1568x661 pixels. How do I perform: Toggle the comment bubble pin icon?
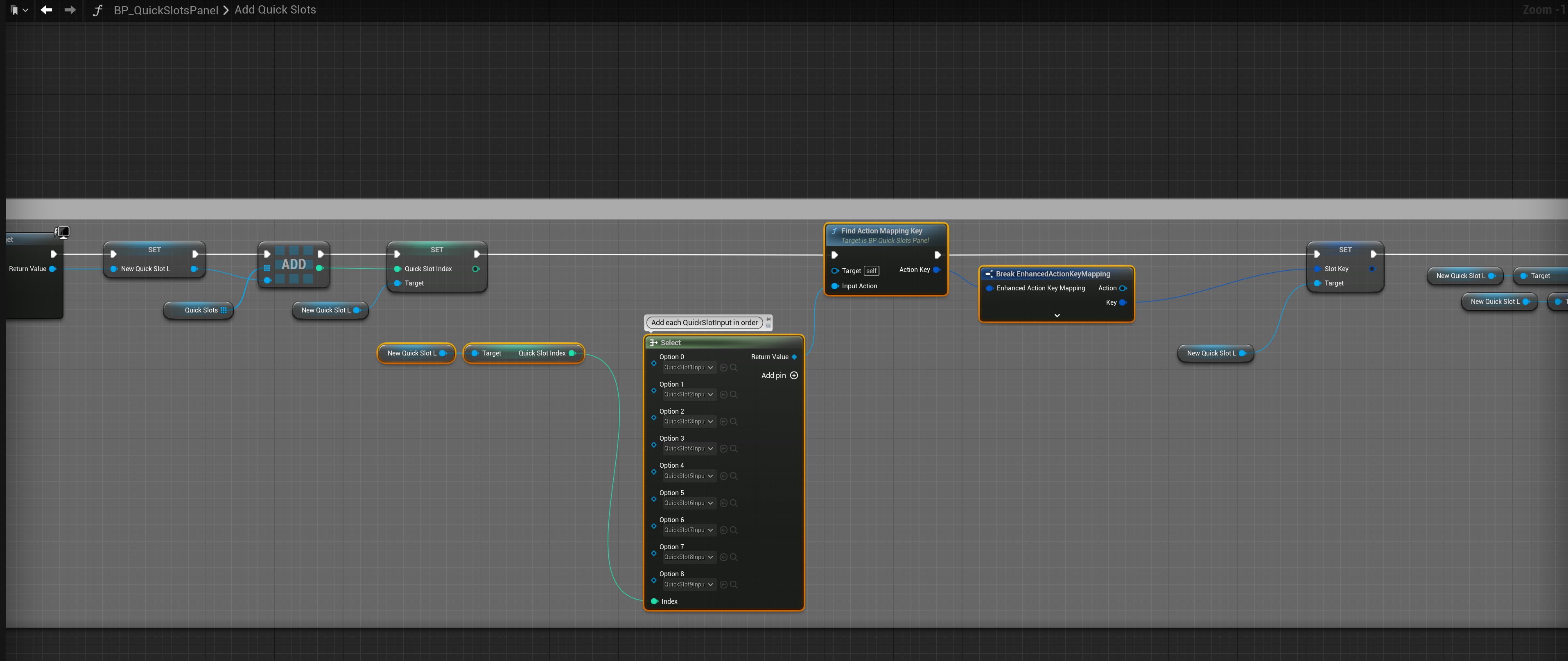pyautogui.click(x=768, y=318)
